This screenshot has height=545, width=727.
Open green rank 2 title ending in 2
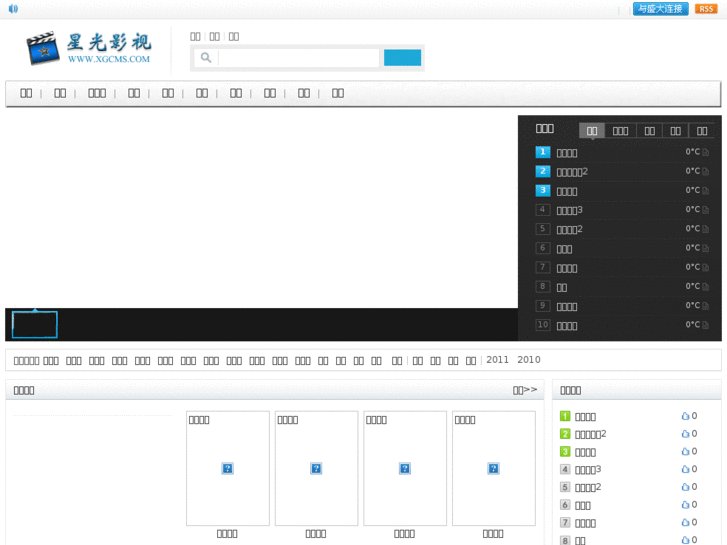[590, 434]
